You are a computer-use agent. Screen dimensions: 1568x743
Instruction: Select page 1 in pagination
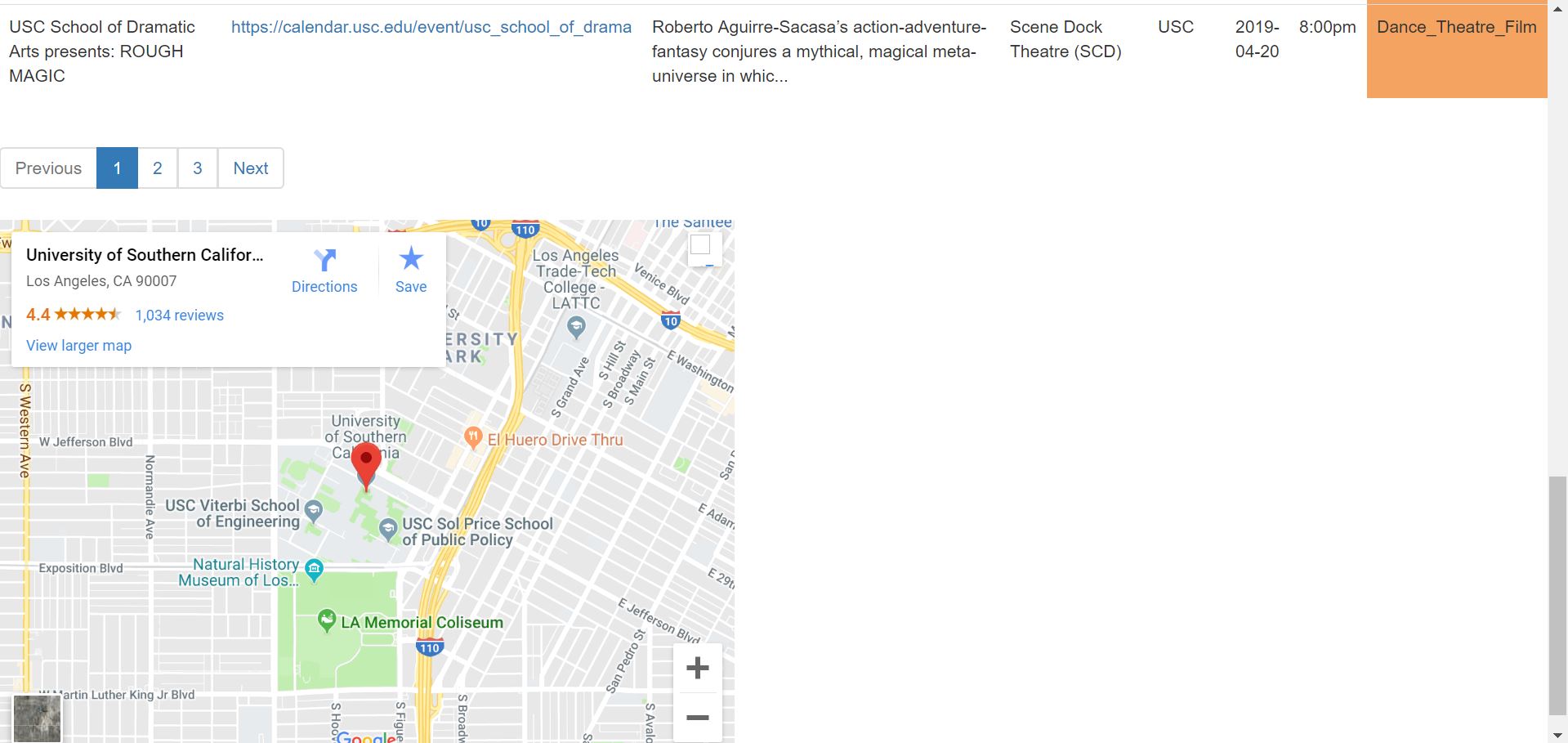coord(117,168)
